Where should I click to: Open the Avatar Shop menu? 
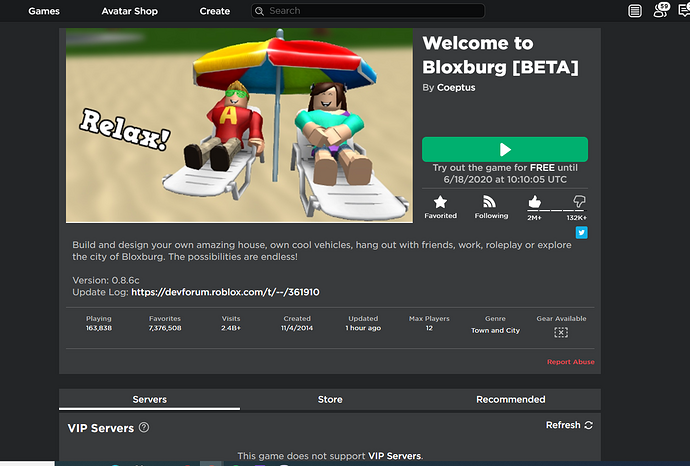pos(129,11)
